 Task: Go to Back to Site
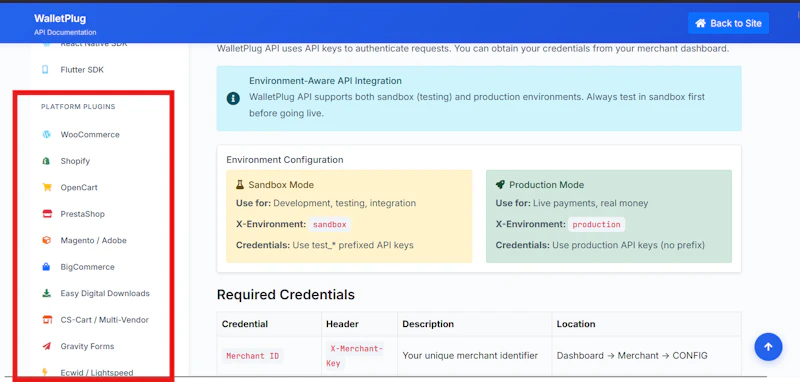click(728, 23)
